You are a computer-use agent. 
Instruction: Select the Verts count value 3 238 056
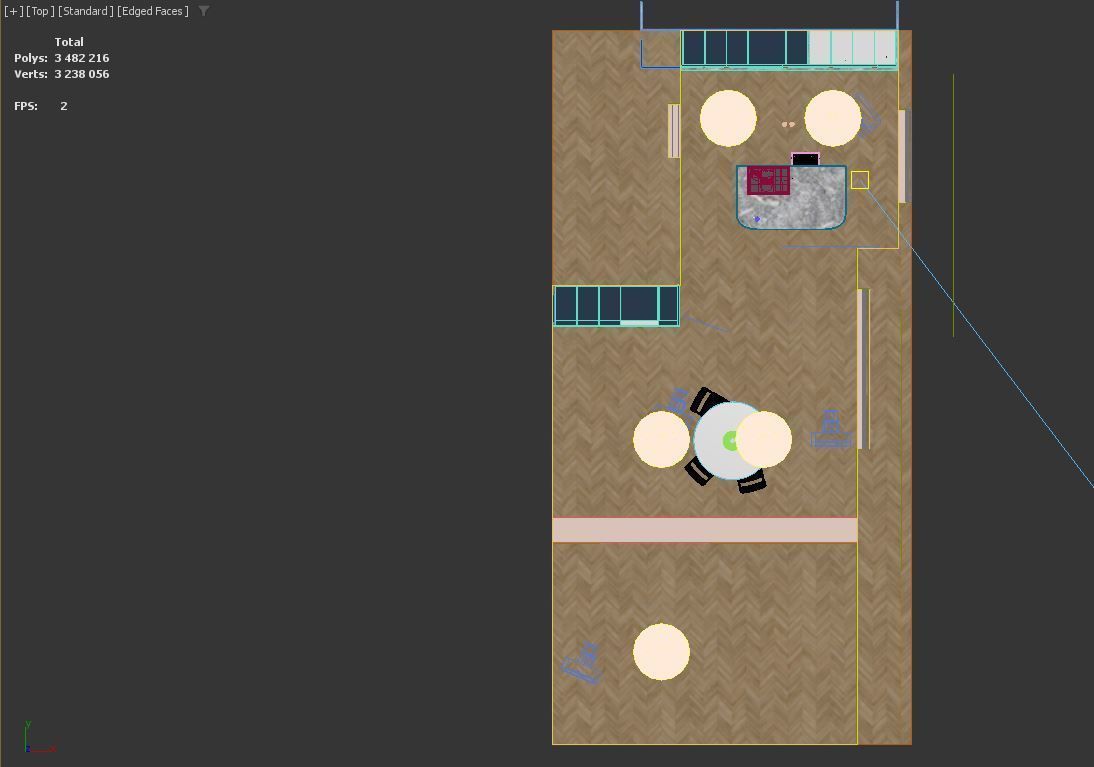[82, 74]
